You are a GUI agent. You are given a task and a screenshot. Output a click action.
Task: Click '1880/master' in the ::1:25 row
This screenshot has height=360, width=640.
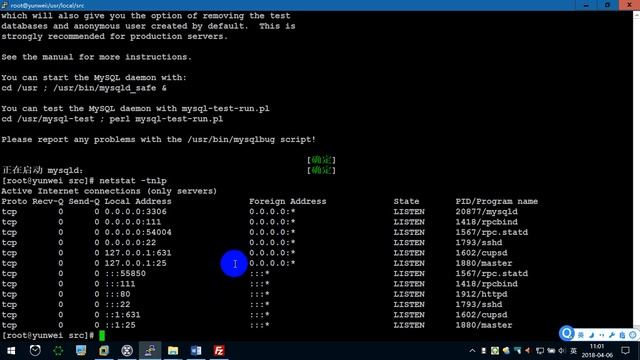[x=484, y=325]
